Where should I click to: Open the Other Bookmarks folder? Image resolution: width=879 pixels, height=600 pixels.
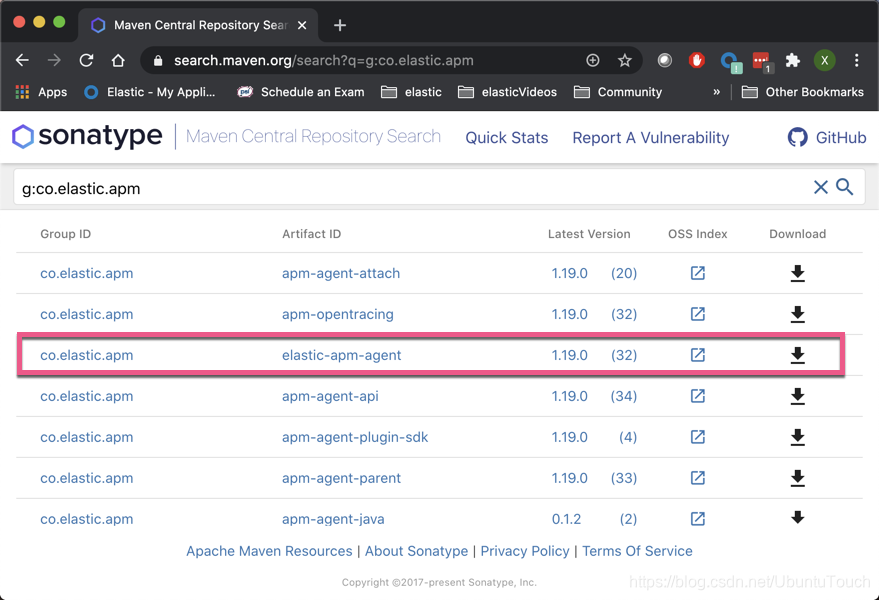(x=803, y=92)
